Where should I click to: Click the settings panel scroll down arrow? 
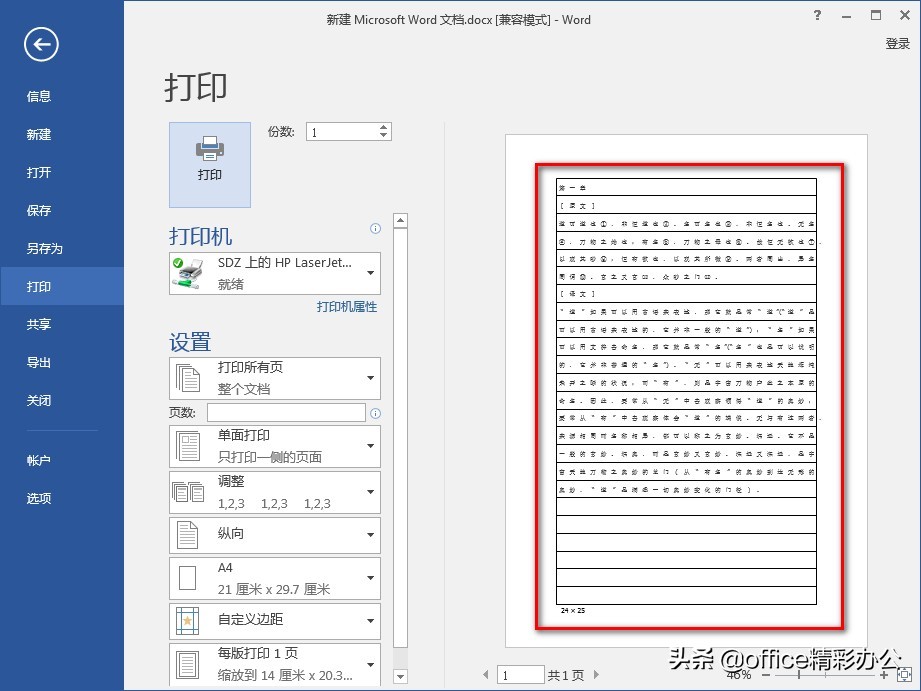[x=401, y=676]
